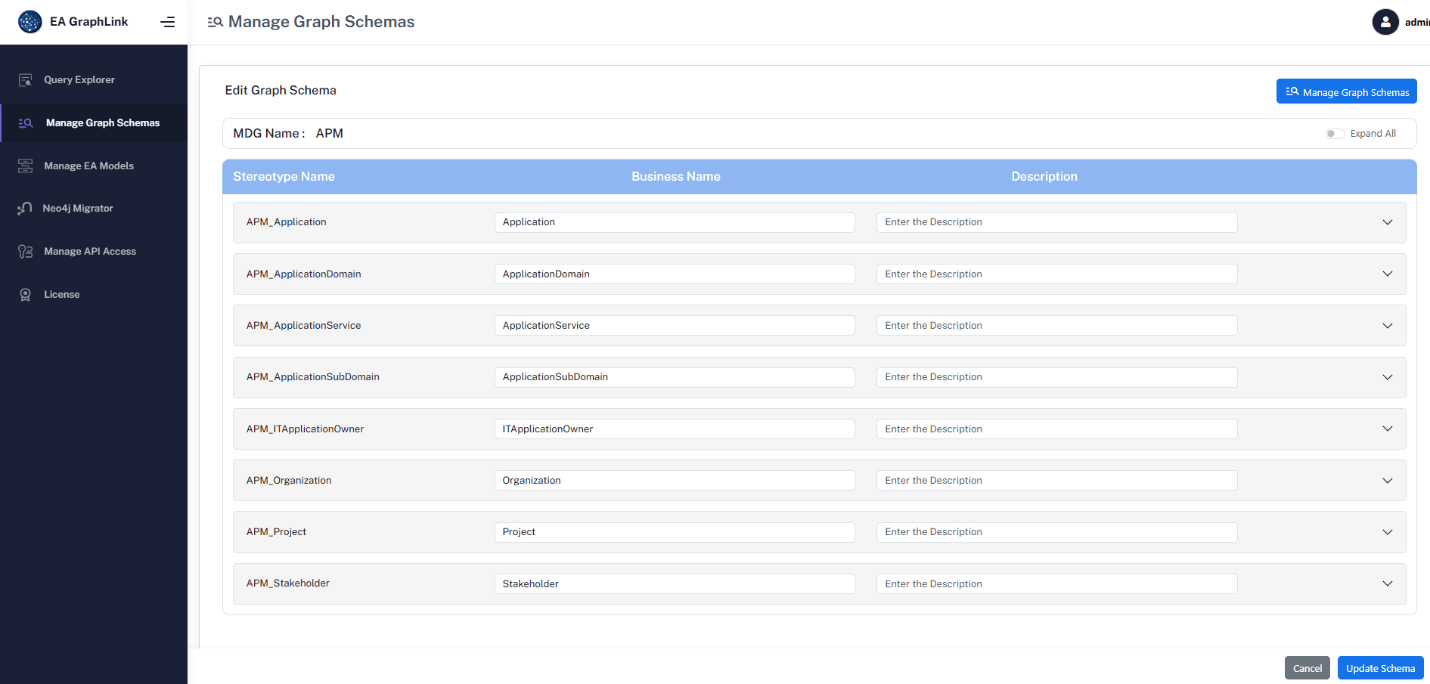This screenshot has height=684, width=1430.
Task: Select the Neo4j Migrator menu item
Action: [78, 209]
